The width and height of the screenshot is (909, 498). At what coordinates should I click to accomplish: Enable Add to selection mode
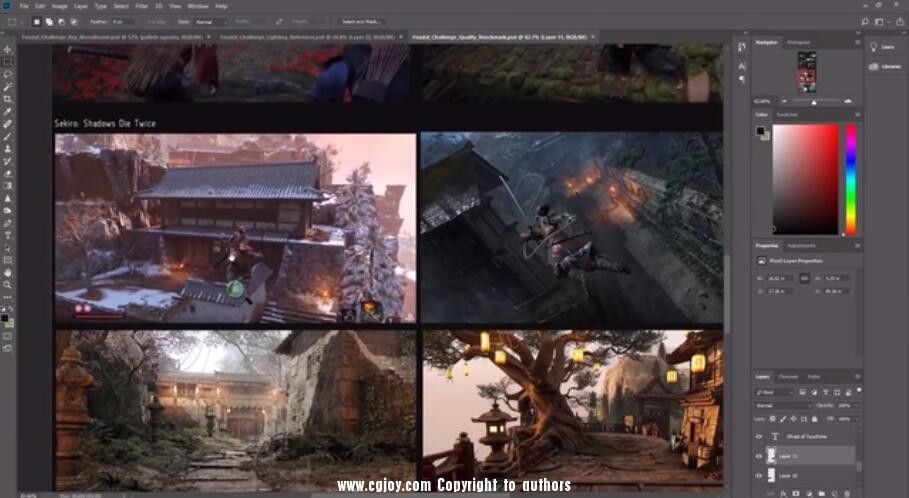point(49,21)
